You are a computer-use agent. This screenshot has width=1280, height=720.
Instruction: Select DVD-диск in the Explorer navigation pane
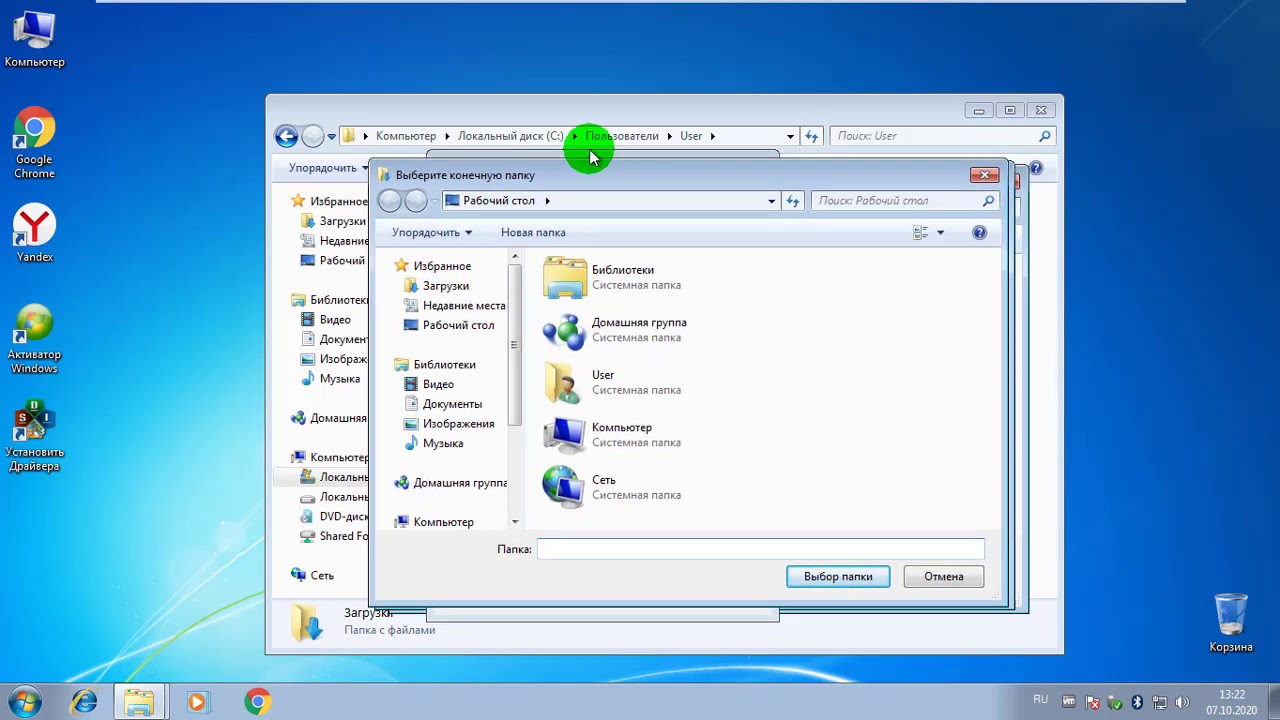coord(335,517)
